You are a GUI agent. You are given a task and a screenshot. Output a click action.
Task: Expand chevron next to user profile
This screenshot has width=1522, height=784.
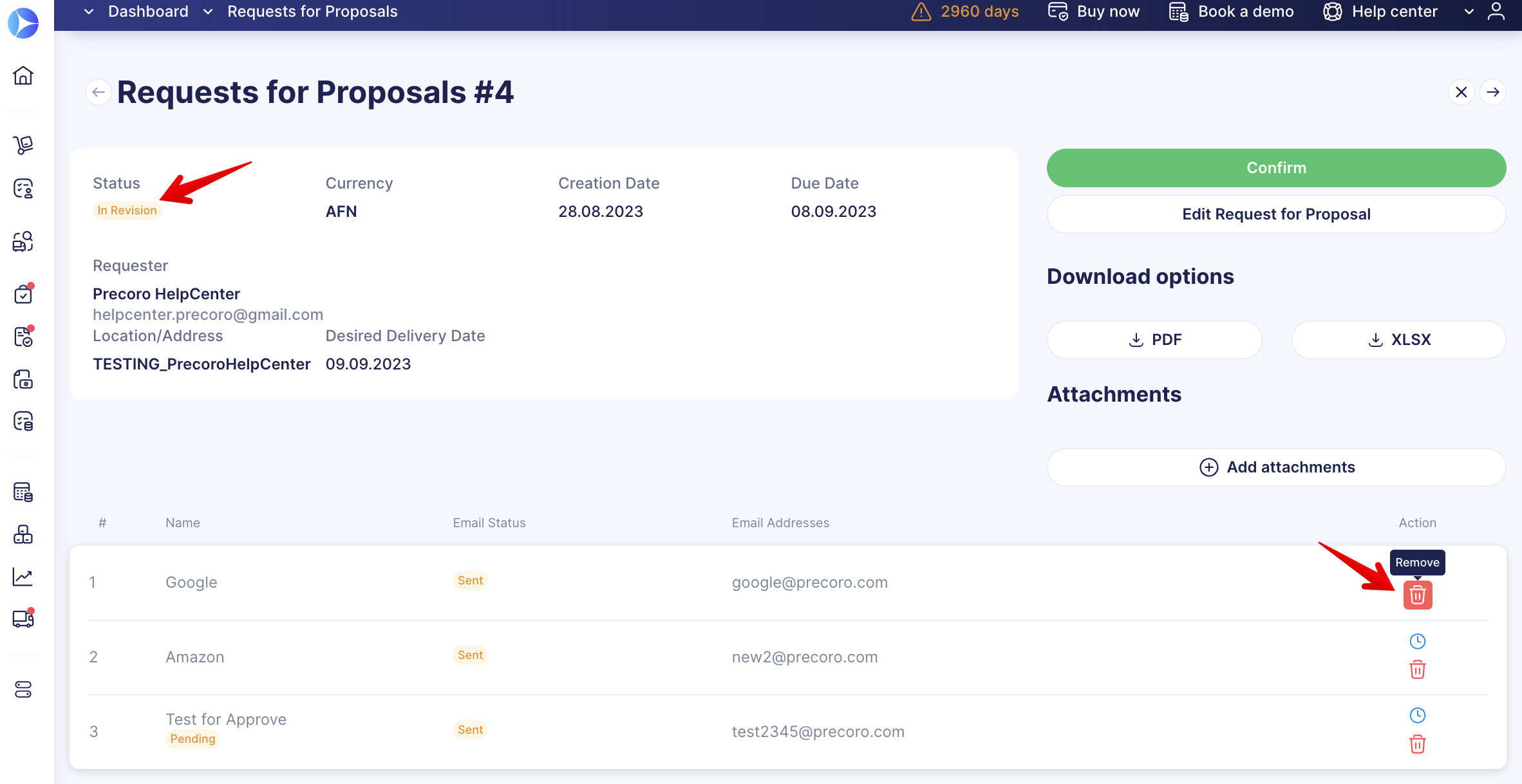click(x=1469, y=12)
